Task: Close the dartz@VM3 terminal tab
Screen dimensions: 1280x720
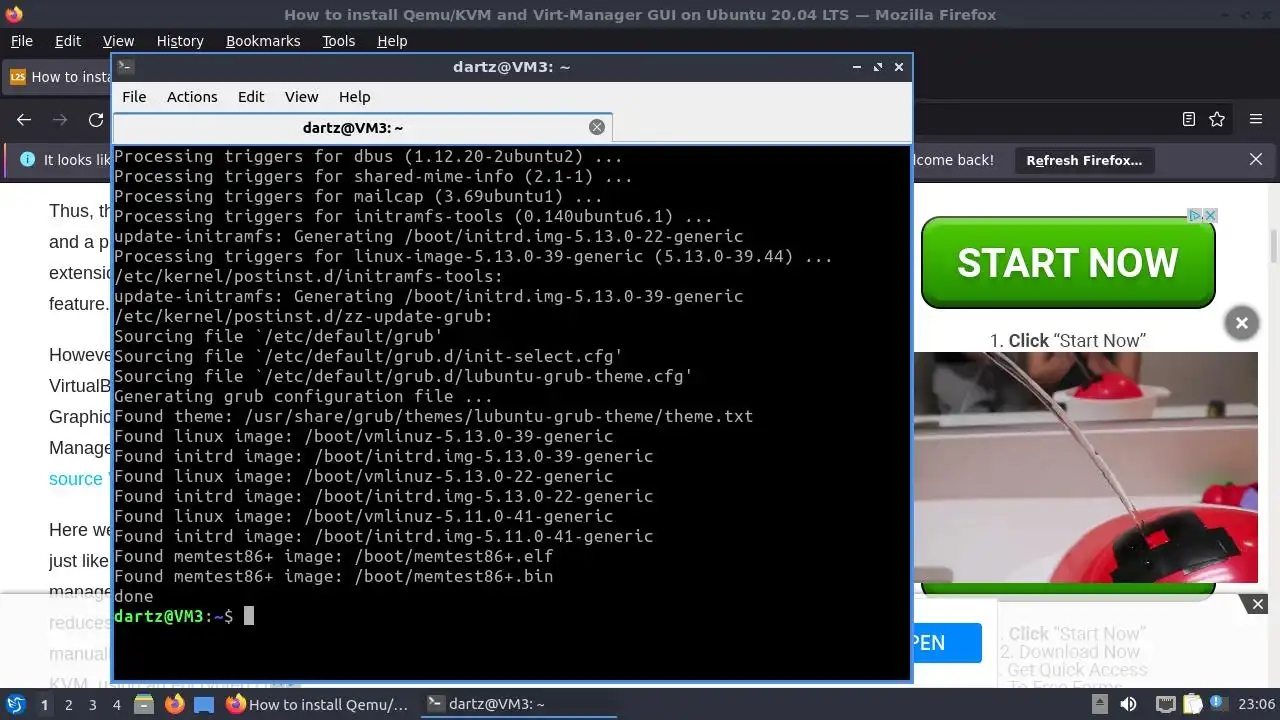Action: (x=597, y=127)
